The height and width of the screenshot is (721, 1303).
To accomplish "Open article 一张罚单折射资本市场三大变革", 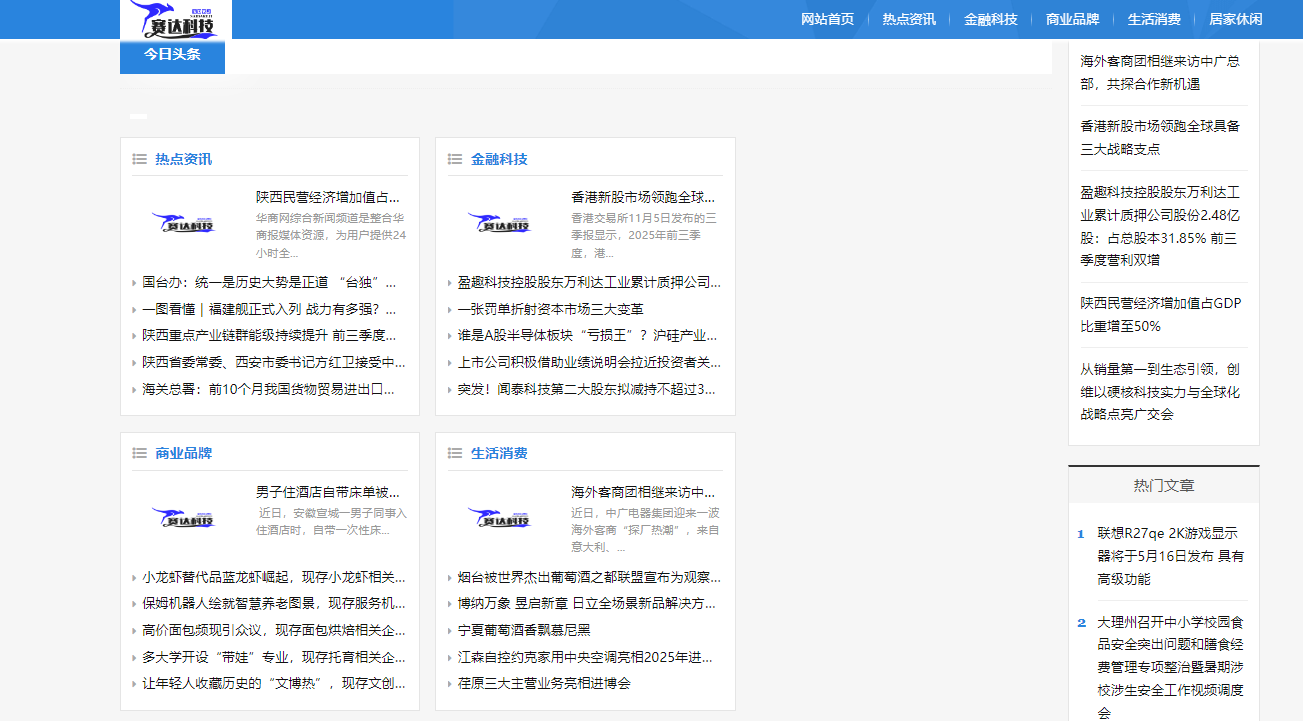I will pyautogui.click(x=550, y=309).
